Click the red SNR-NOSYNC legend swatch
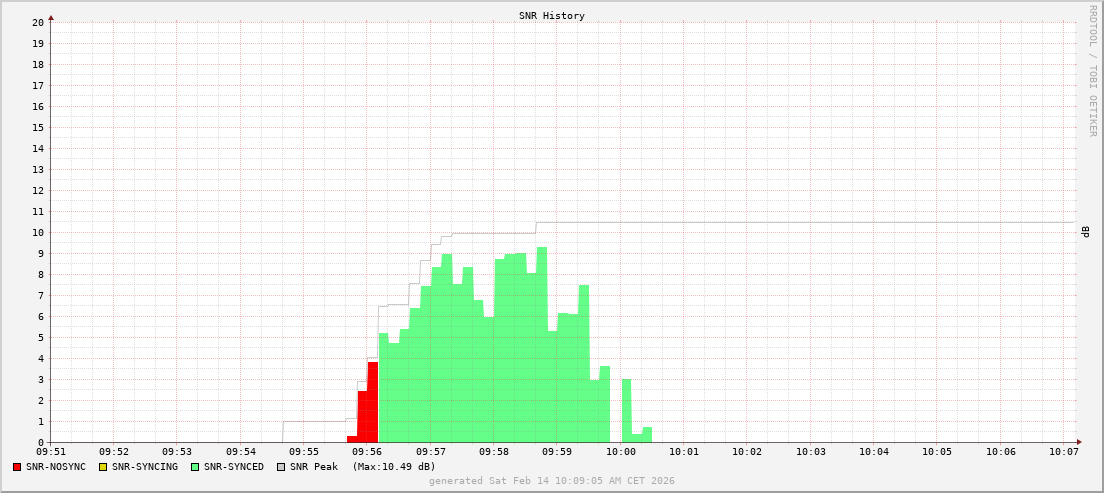1104x493 pixels. 17,467
